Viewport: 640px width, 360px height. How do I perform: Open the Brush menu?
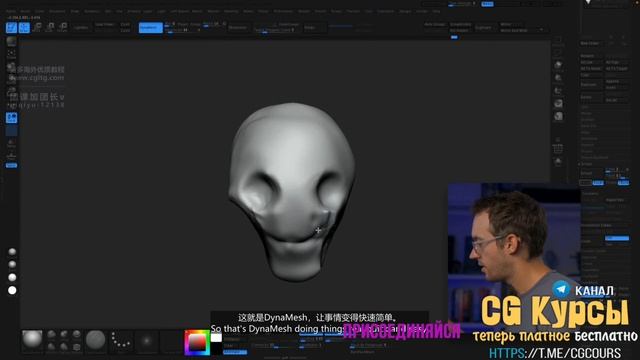25,11
